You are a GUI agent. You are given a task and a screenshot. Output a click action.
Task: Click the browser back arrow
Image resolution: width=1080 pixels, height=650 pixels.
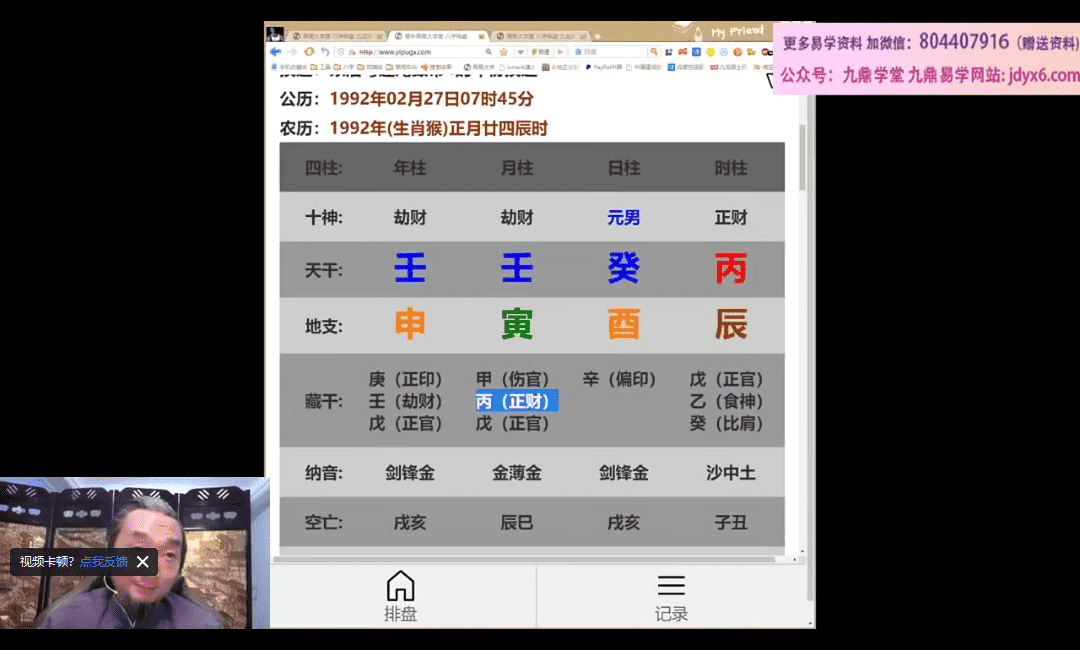coord(275,51)
